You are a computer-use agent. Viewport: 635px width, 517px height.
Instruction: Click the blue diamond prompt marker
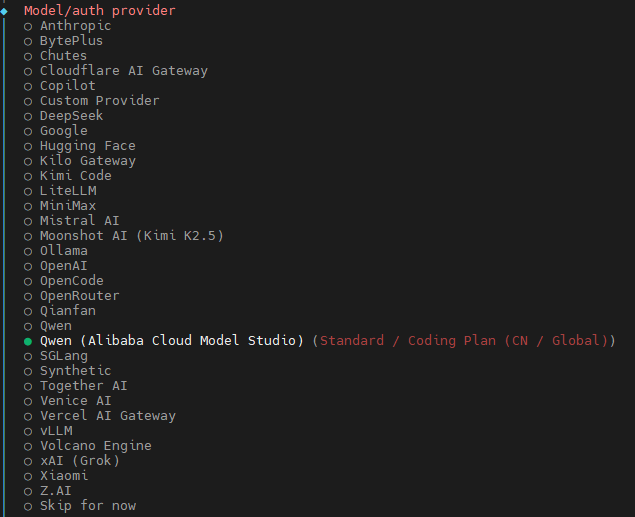click(4, 11)
